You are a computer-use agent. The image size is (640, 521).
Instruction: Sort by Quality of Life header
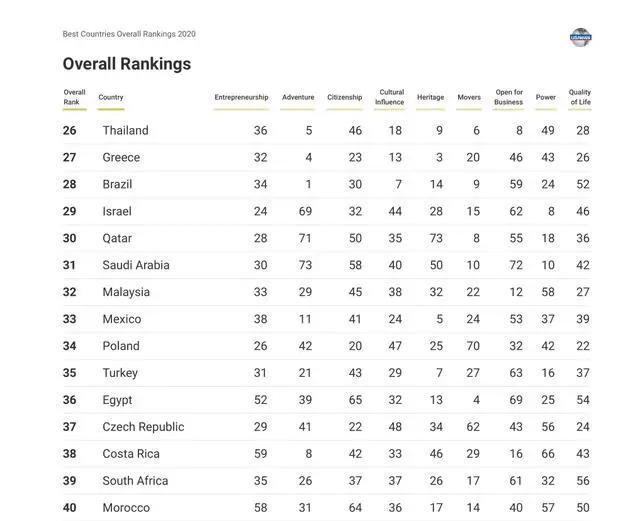(x=580, y=97)
